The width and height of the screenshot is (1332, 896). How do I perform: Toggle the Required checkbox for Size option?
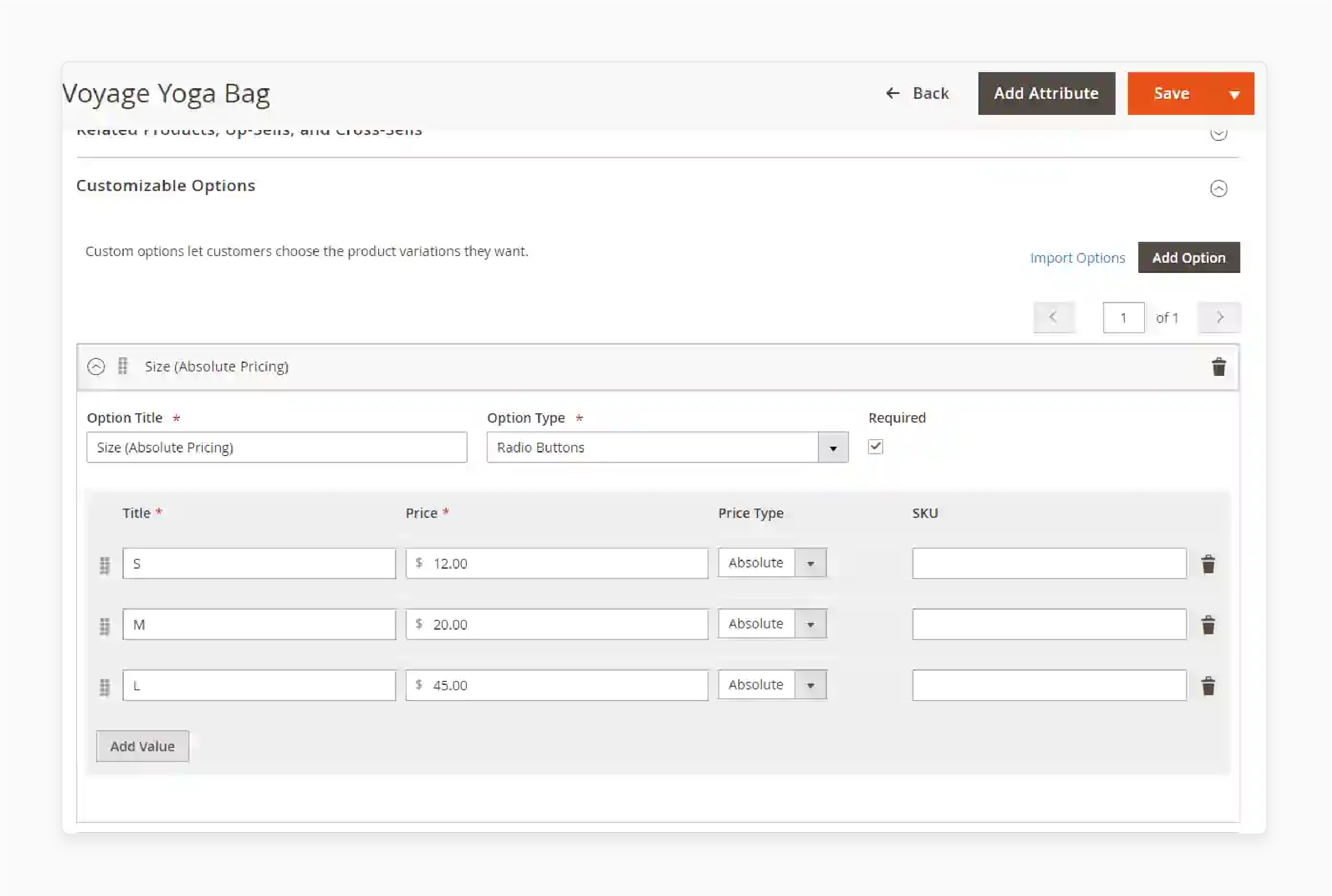(875, 446)
